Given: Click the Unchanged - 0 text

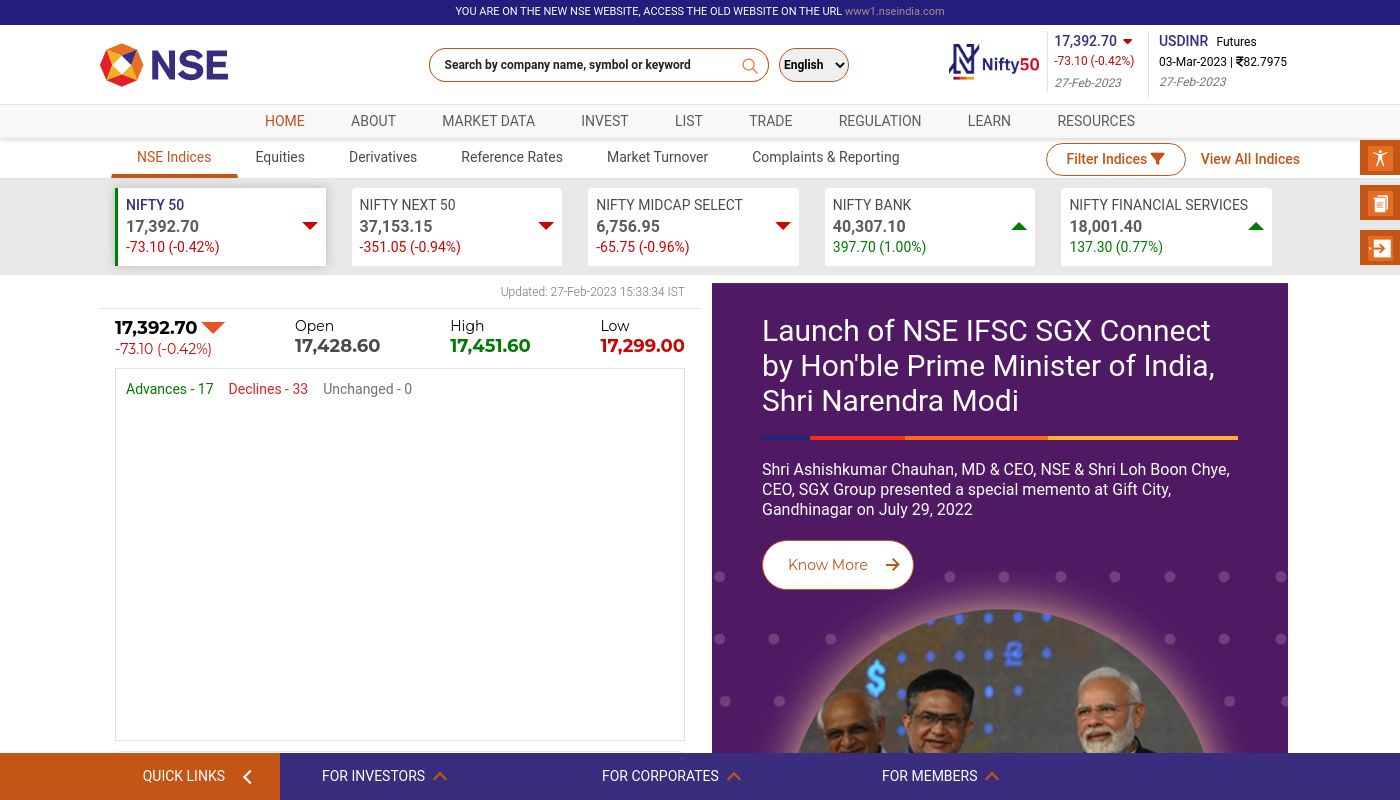Looking at the screenshot, I should click(367, 389).
